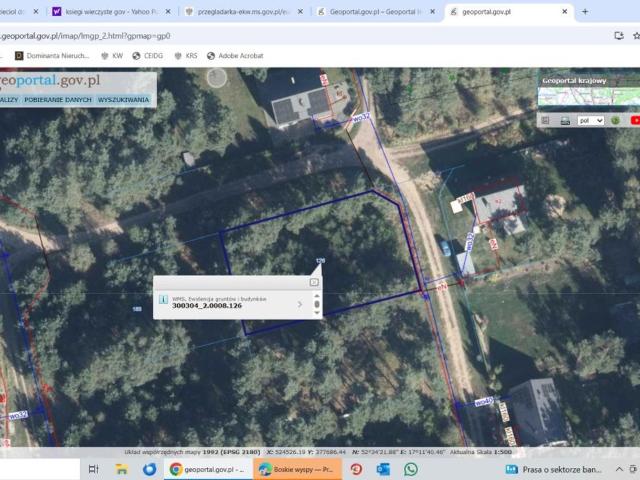Viewport: 640px width, 480px height.
Task: Open the WYSZUKIWANIA menu
Action: 124,100
